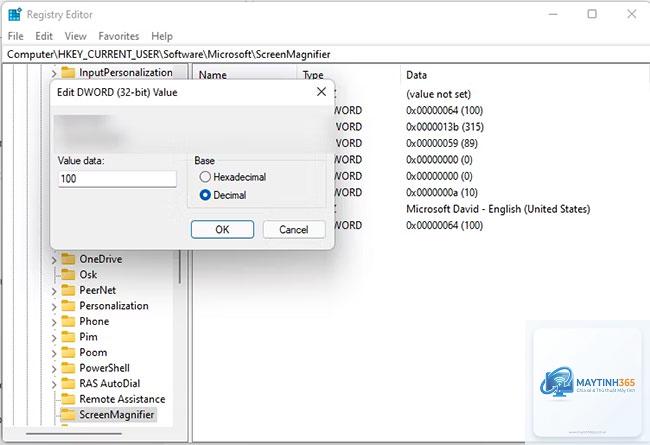The image size is (650, 445).
Task: Select the PowerShell tree label
Action: coord(104,368)
